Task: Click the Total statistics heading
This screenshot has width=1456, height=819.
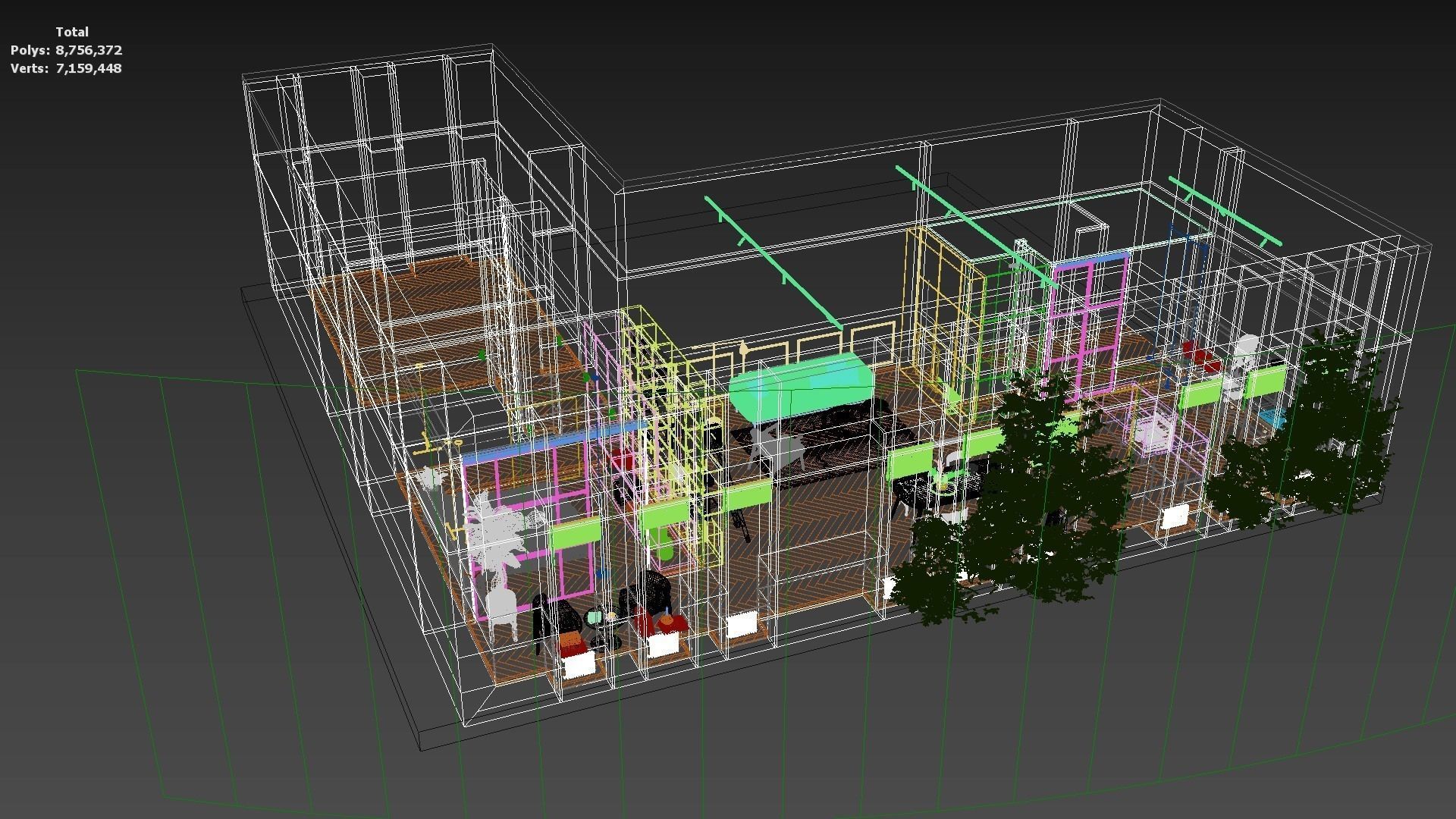Action: click(x=72, y=32)
